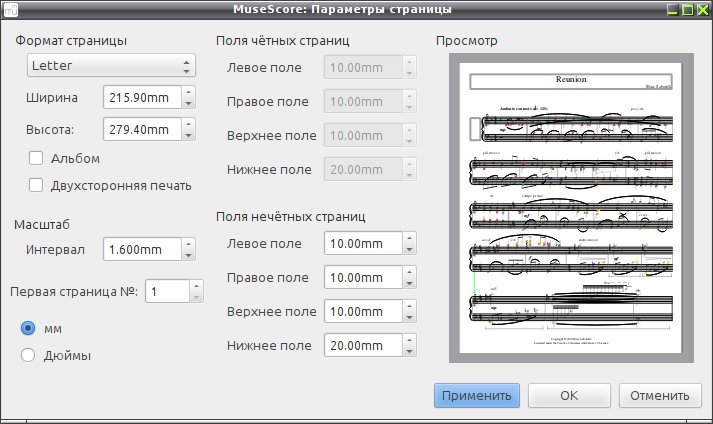Click the Высота height input field
713x424 pixels.
[142, 129]
